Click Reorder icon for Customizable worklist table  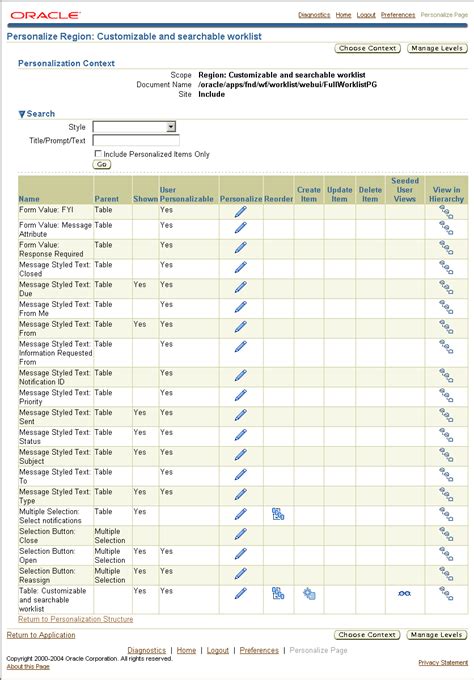278,593
